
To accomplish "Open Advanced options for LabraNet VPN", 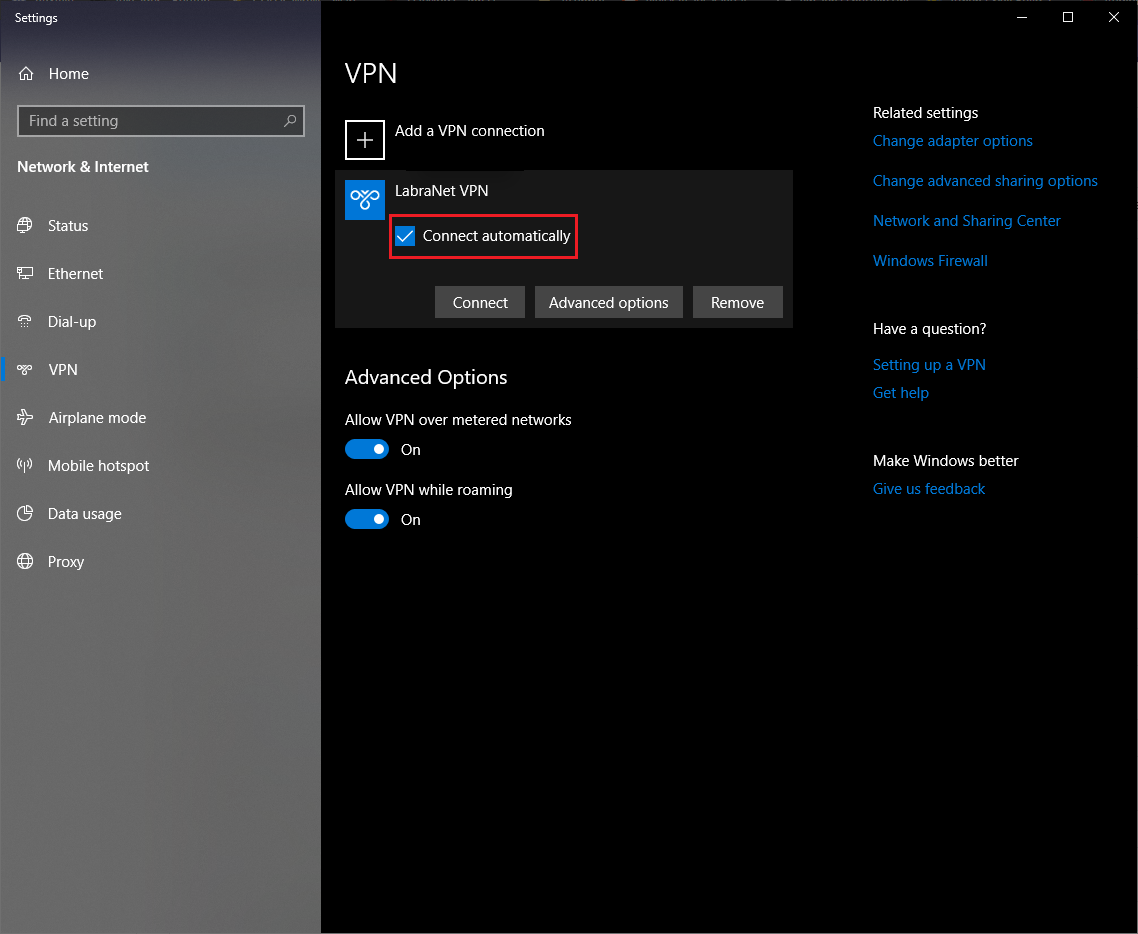I will point(608,302).
